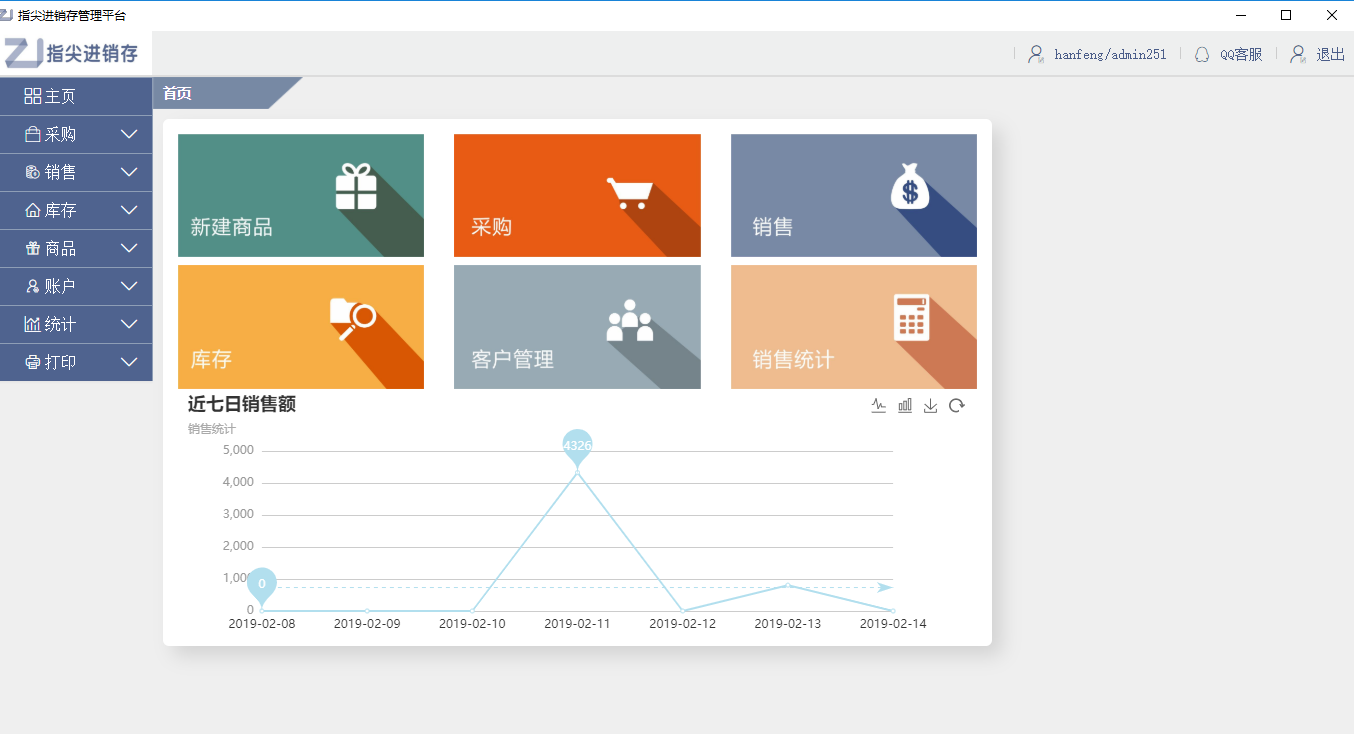Expand the 销售 sidebar menu chevron
Screen dimensions: 1354x734
tap(129, 172)
